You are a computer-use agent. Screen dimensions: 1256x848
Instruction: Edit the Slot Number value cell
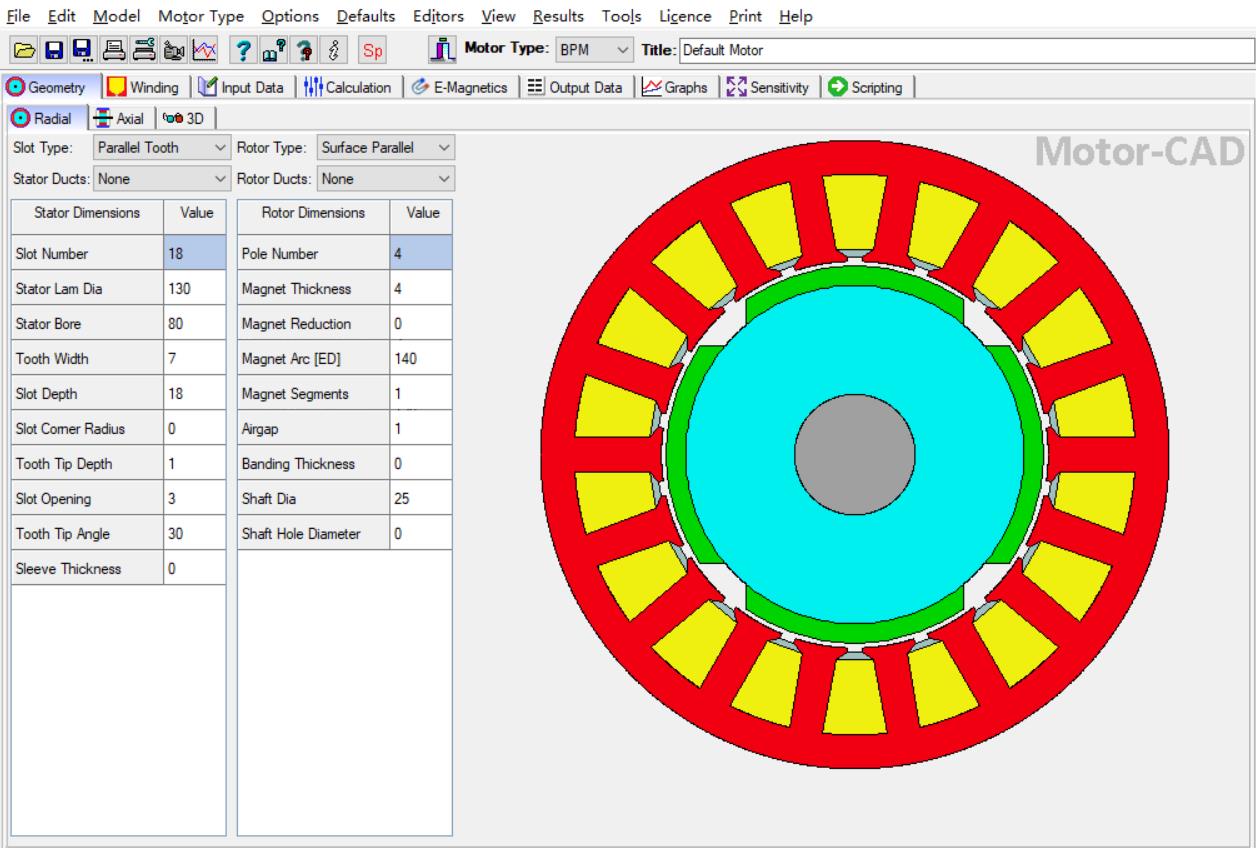point(194,253)
